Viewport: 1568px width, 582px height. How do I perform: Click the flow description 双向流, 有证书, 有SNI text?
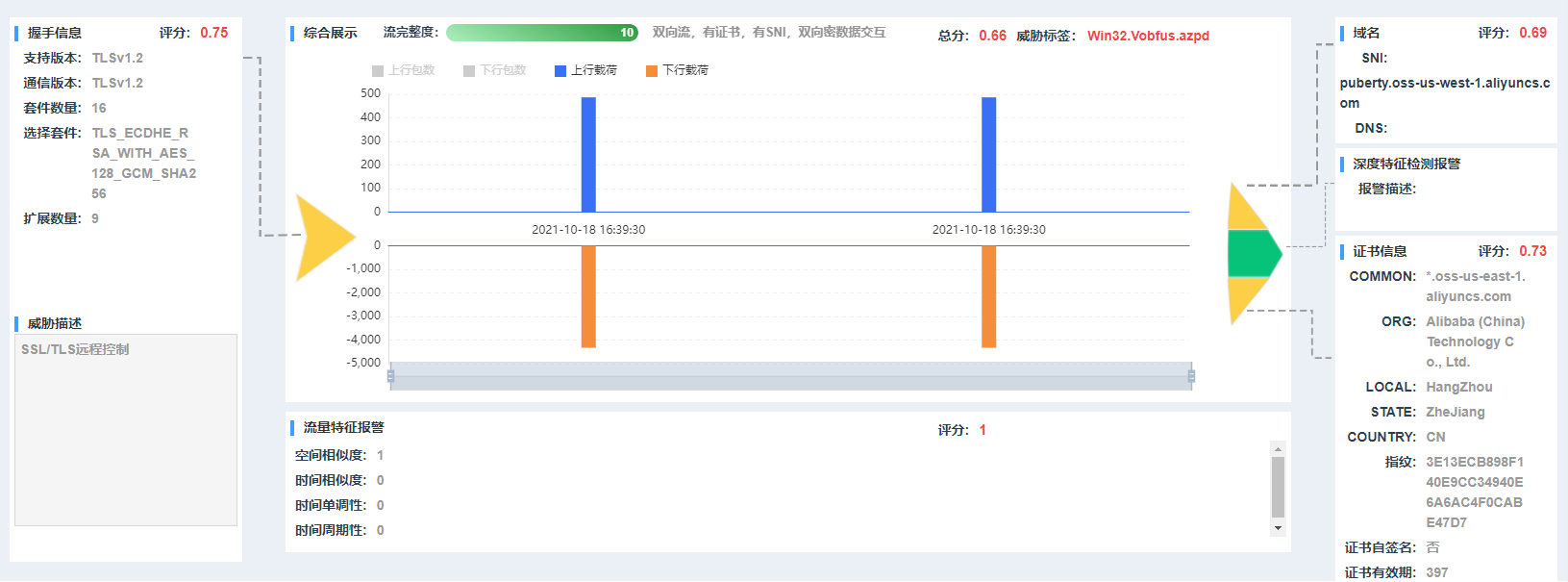click(x=769, y=33)
